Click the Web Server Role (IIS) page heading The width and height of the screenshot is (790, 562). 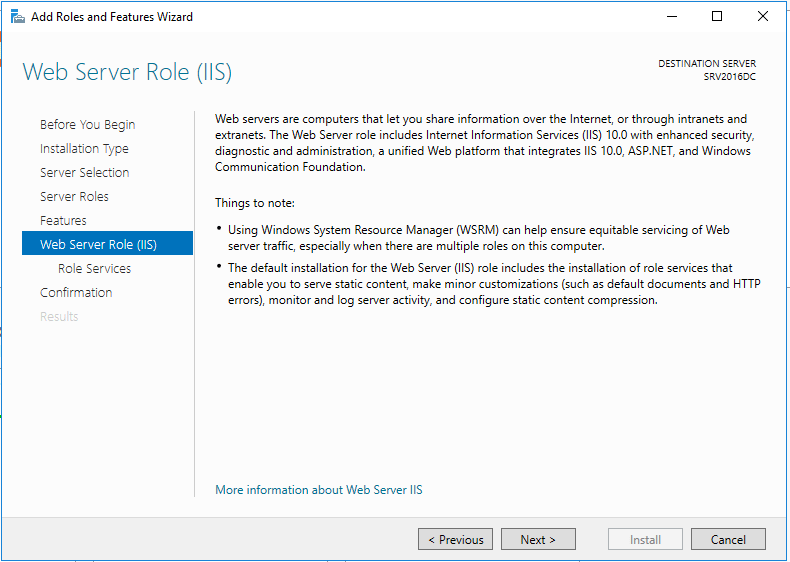click(x=127, y=72)
